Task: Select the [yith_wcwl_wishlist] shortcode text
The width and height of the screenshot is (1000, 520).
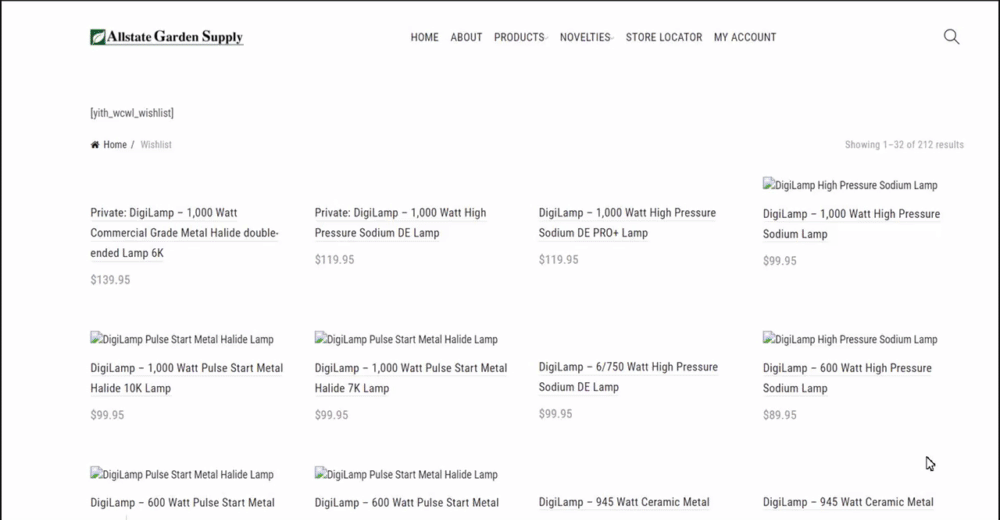Action: [132, 113]
